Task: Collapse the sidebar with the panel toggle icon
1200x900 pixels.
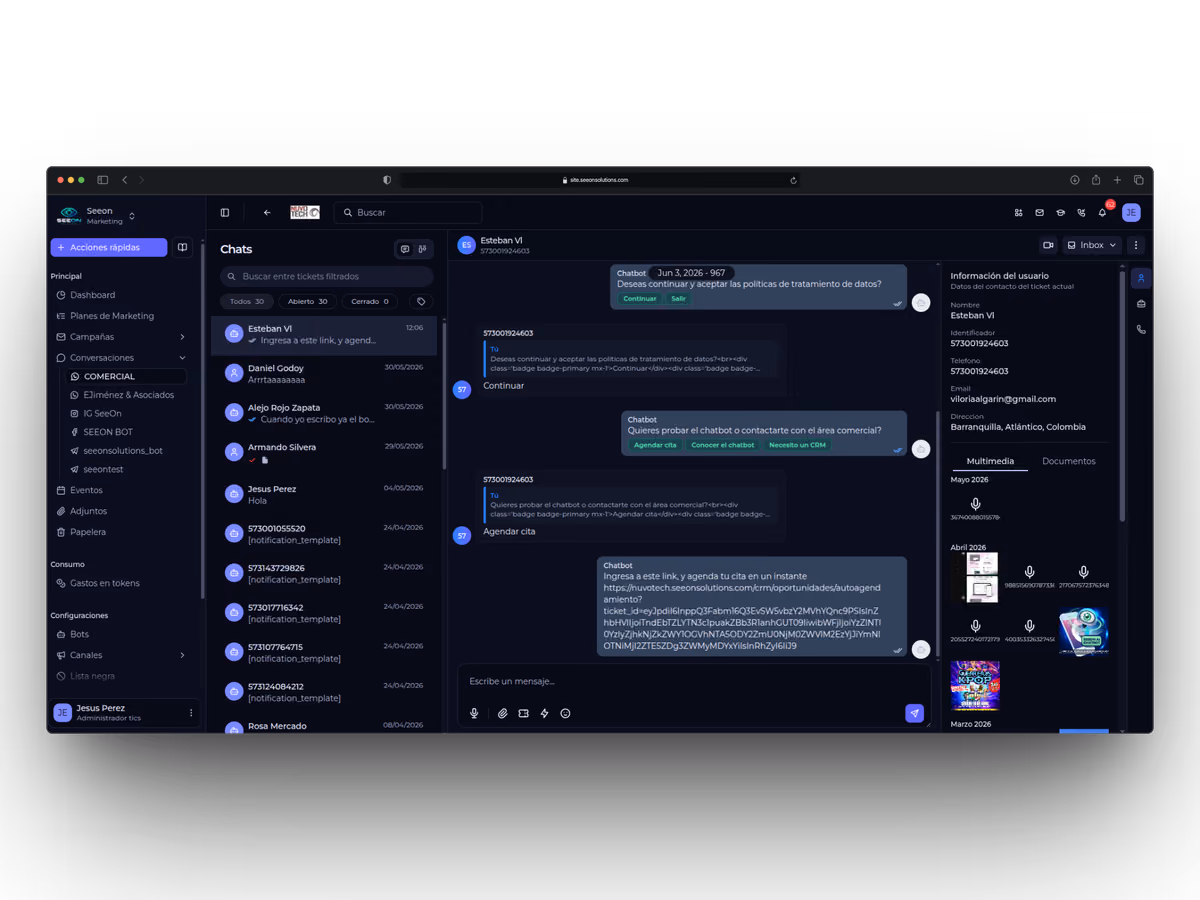Action: point(225,212)
